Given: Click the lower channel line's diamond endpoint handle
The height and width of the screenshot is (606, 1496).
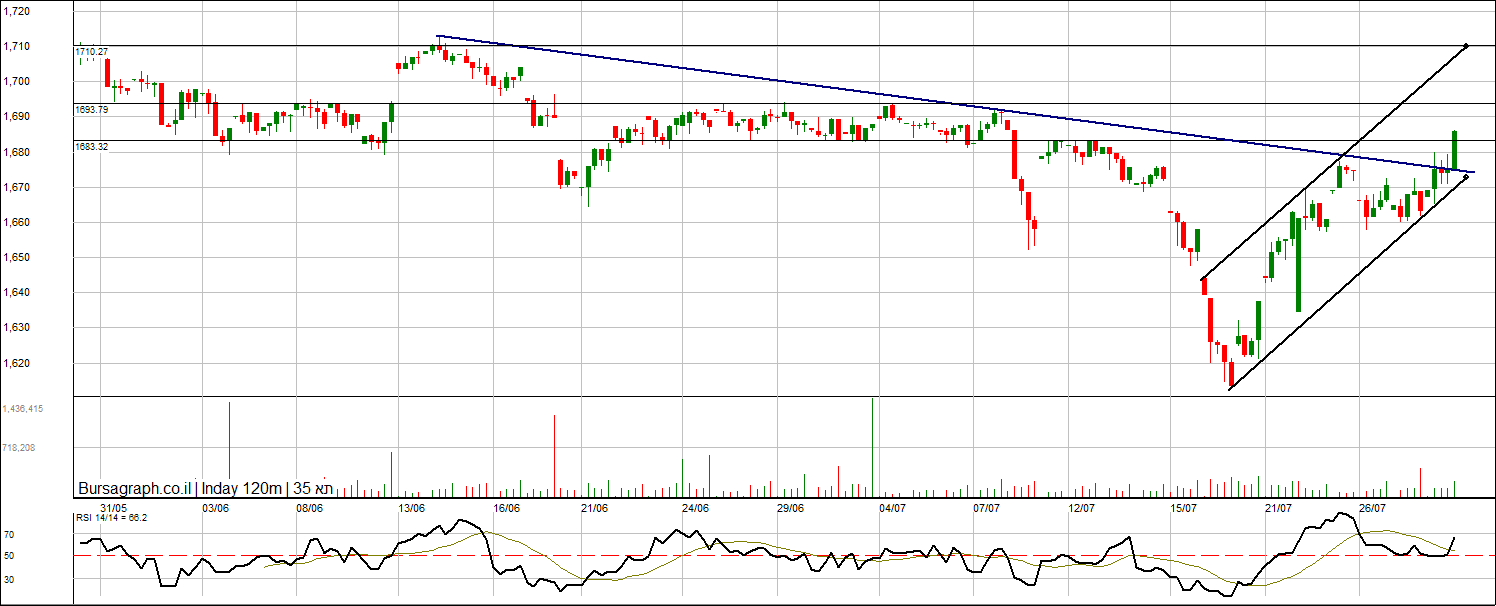Looking at the screenshot, I should pos(1466,177).
